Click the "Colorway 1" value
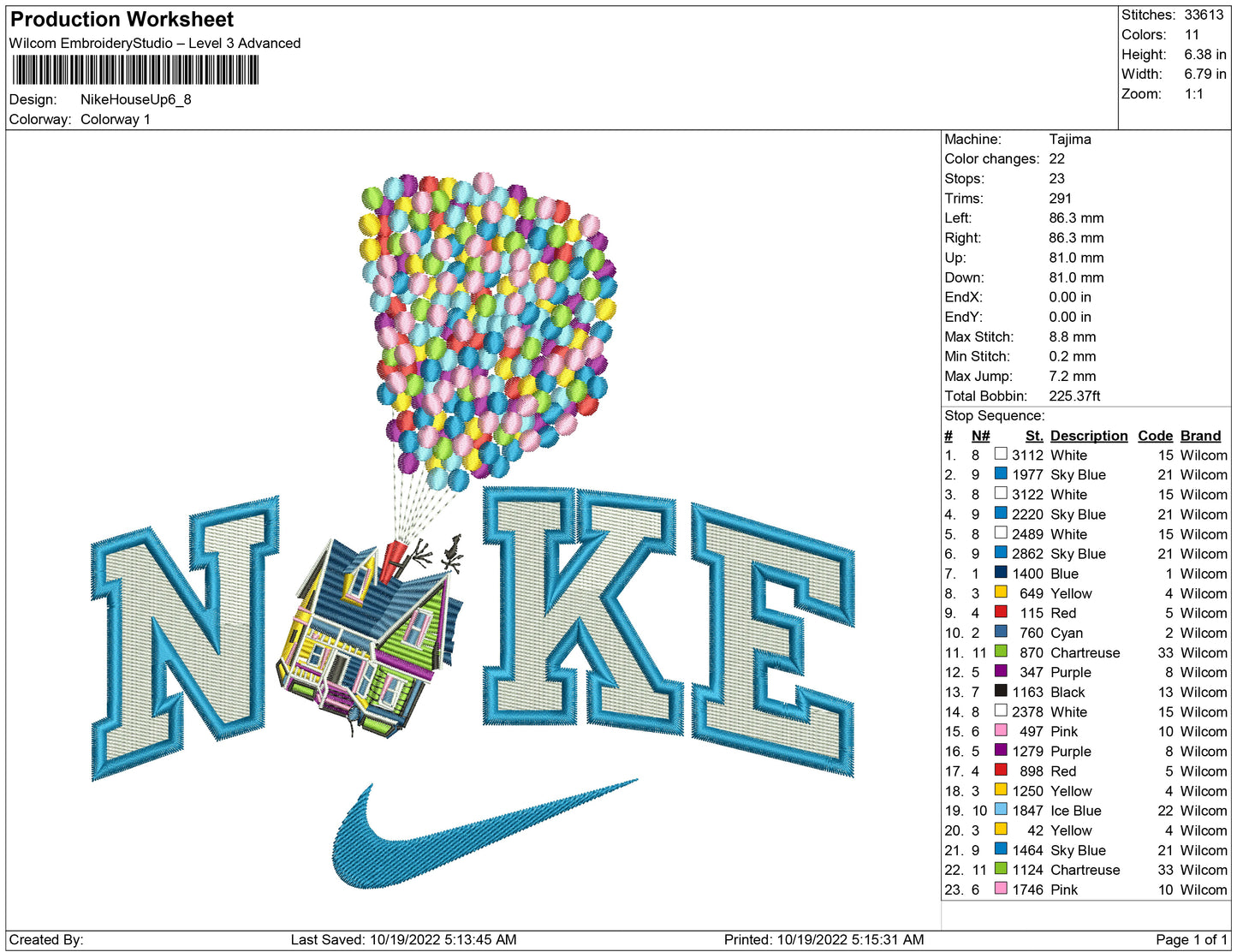Viewport: 1237px width, 952px height. pos(116,119)
